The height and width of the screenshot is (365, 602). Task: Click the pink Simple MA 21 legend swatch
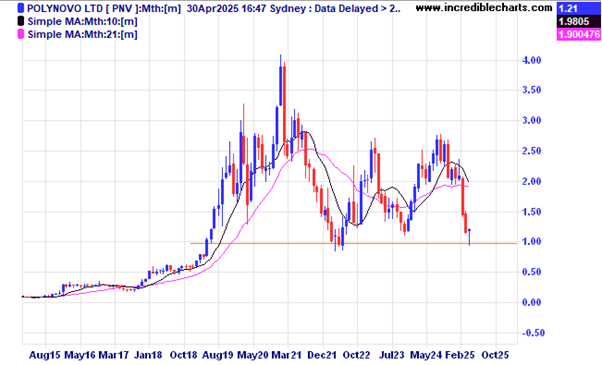[21, 34]
